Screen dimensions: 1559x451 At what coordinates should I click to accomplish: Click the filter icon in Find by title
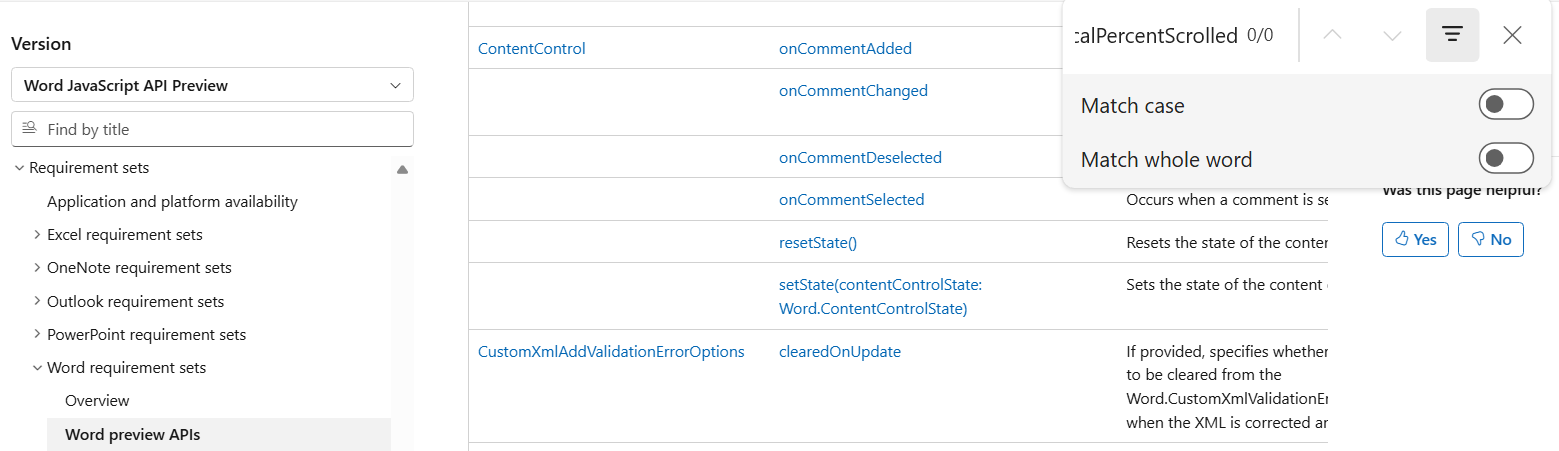(x=29, y=129)
